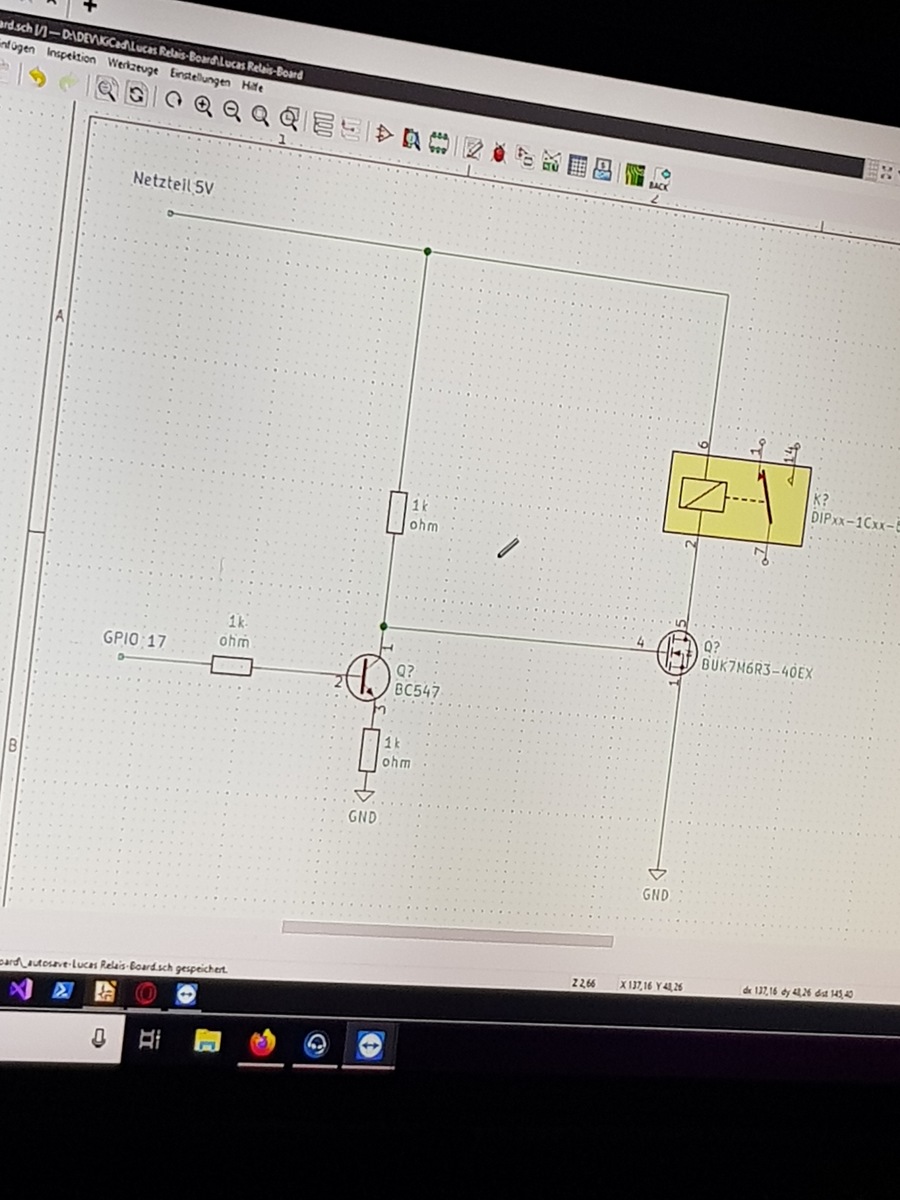The image size is (900, 1200).
Task: Open Visual Studio in the remote taskbar
Action: click(19, 989)
